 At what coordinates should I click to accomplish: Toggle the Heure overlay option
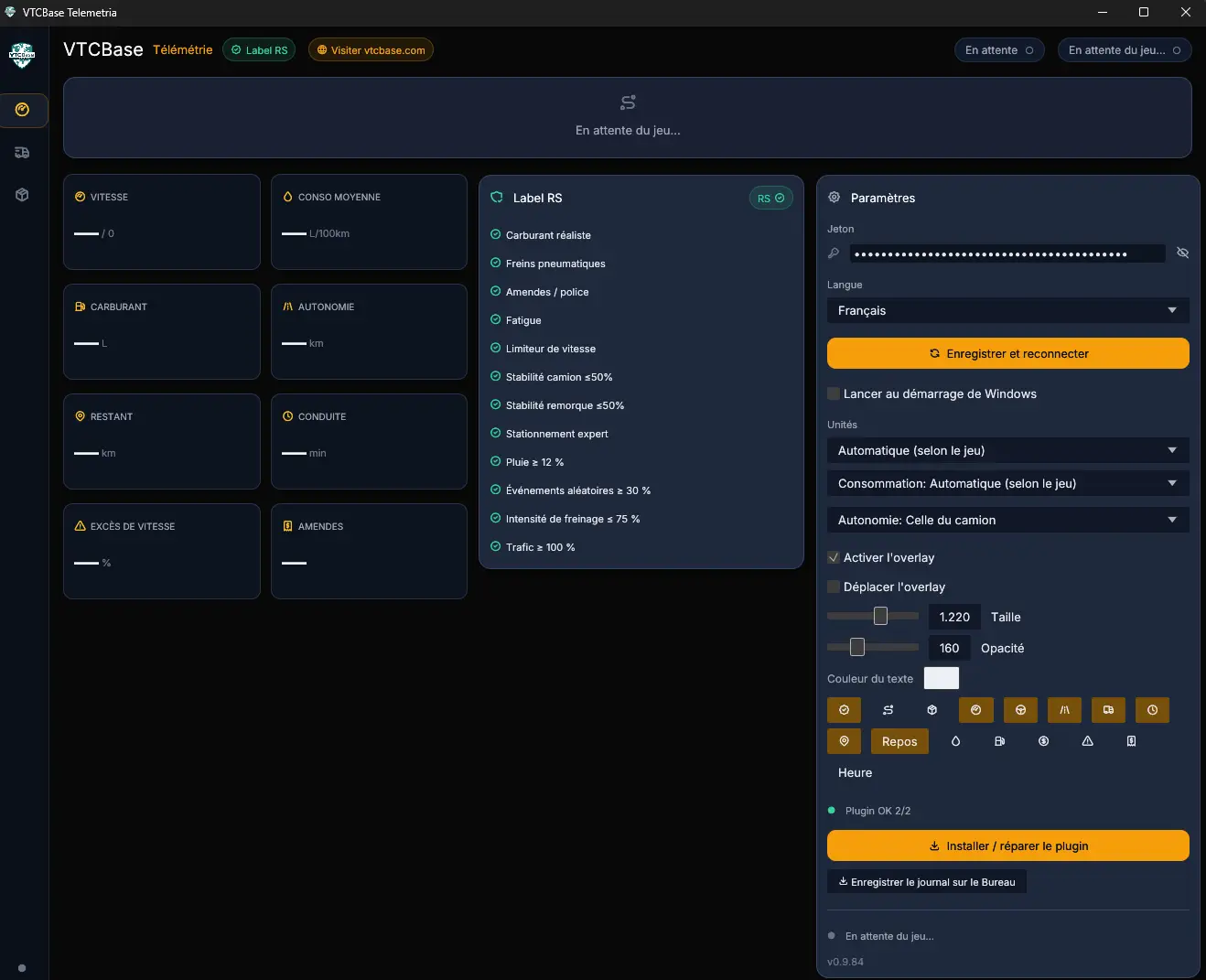coord(855,772)
